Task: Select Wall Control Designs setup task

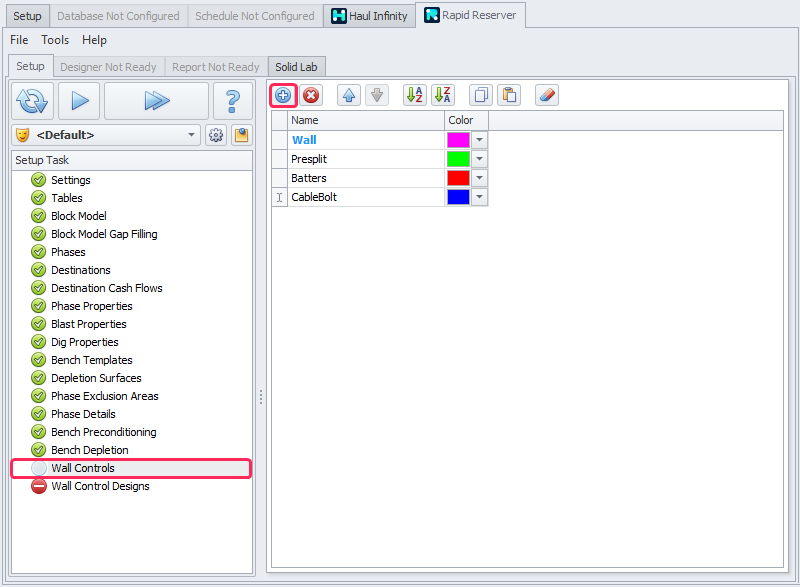Action: (x=100, y=486)
